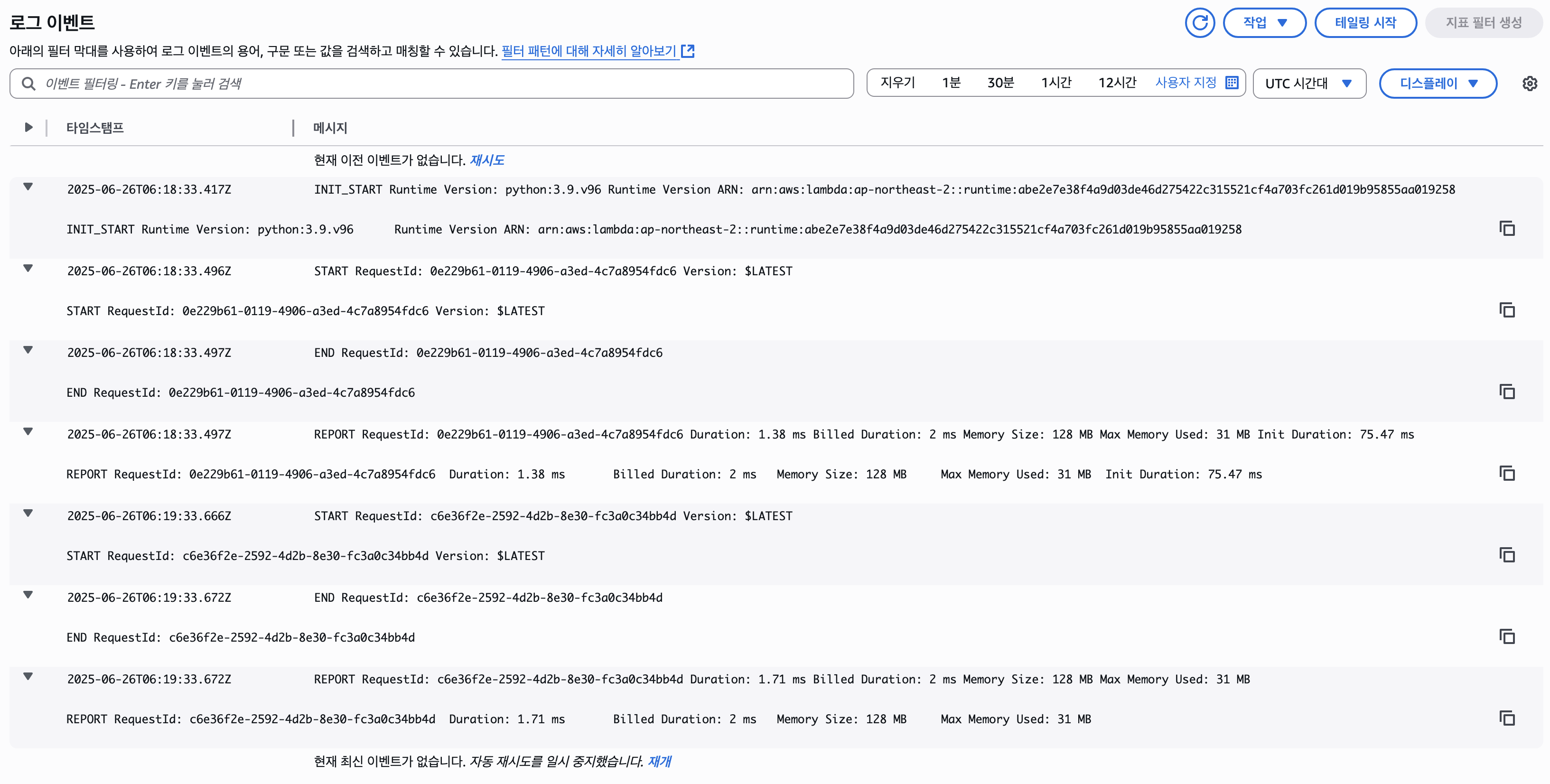Select the 1시간 time range

pyautogui.click(x=1056, y=83)
